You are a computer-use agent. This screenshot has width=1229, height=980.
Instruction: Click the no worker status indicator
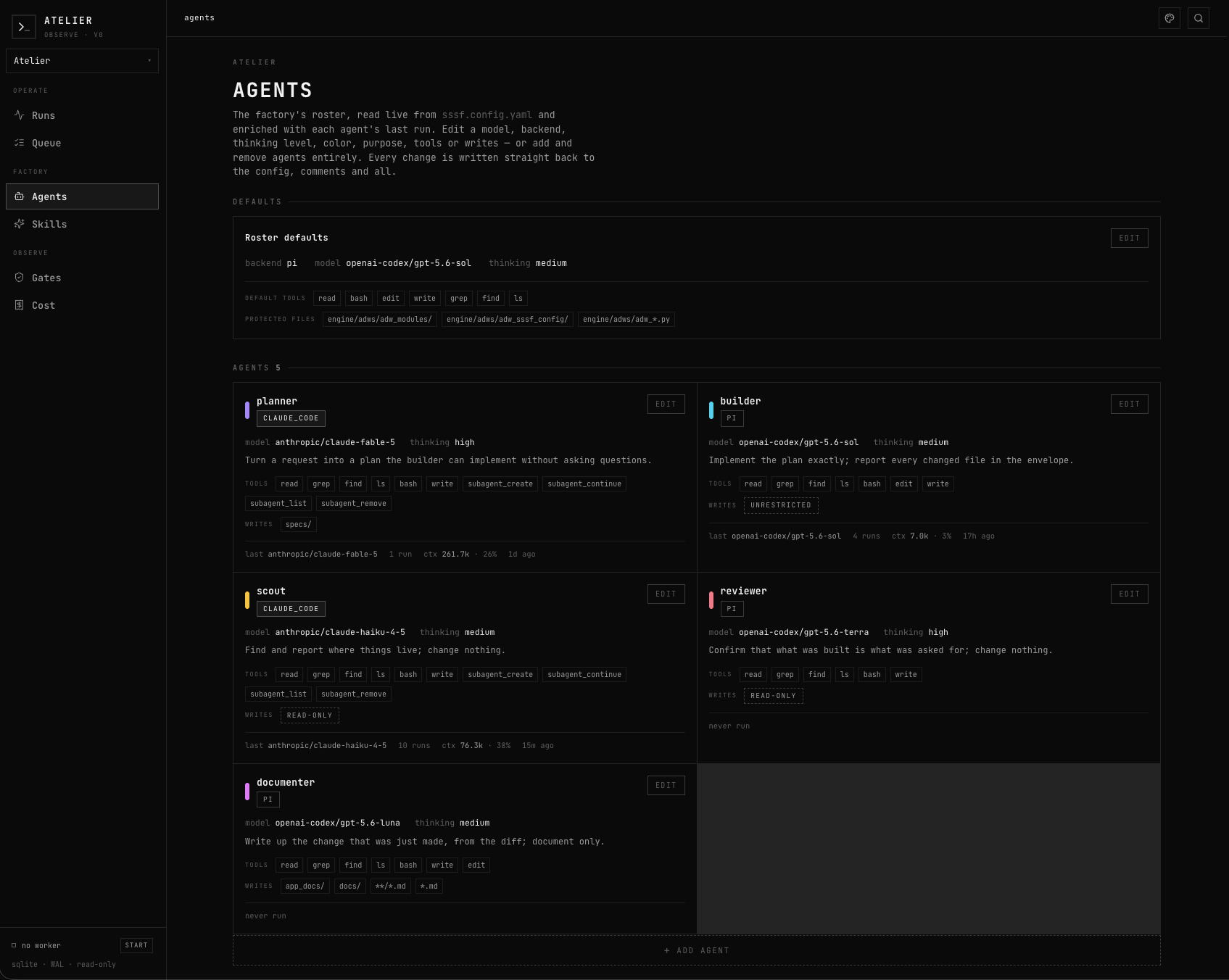tap(36, 945)
